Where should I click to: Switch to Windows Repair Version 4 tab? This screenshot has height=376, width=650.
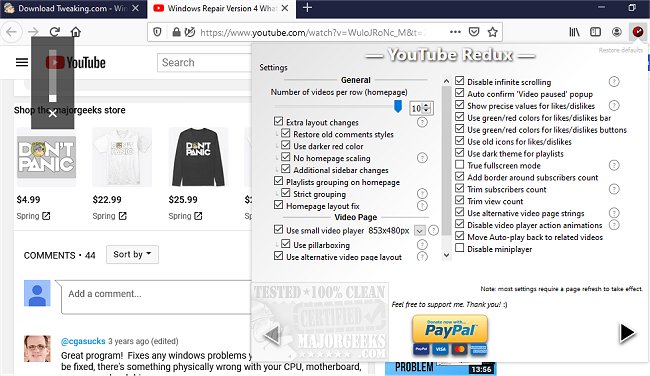221,8
